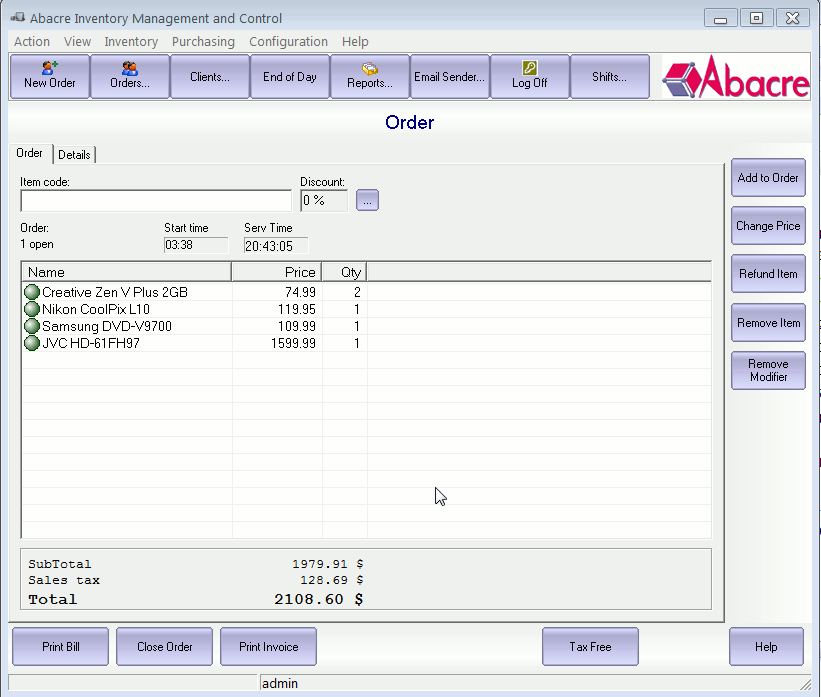The height and width of the screenshot is (697, 821).
Task: Click the price 119.95
Action: [x=297, y=309]
